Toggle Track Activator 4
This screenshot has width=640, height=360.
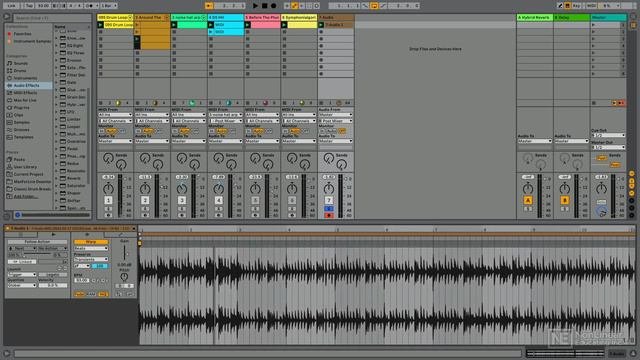pyautogui.click(x=218, y=200)
